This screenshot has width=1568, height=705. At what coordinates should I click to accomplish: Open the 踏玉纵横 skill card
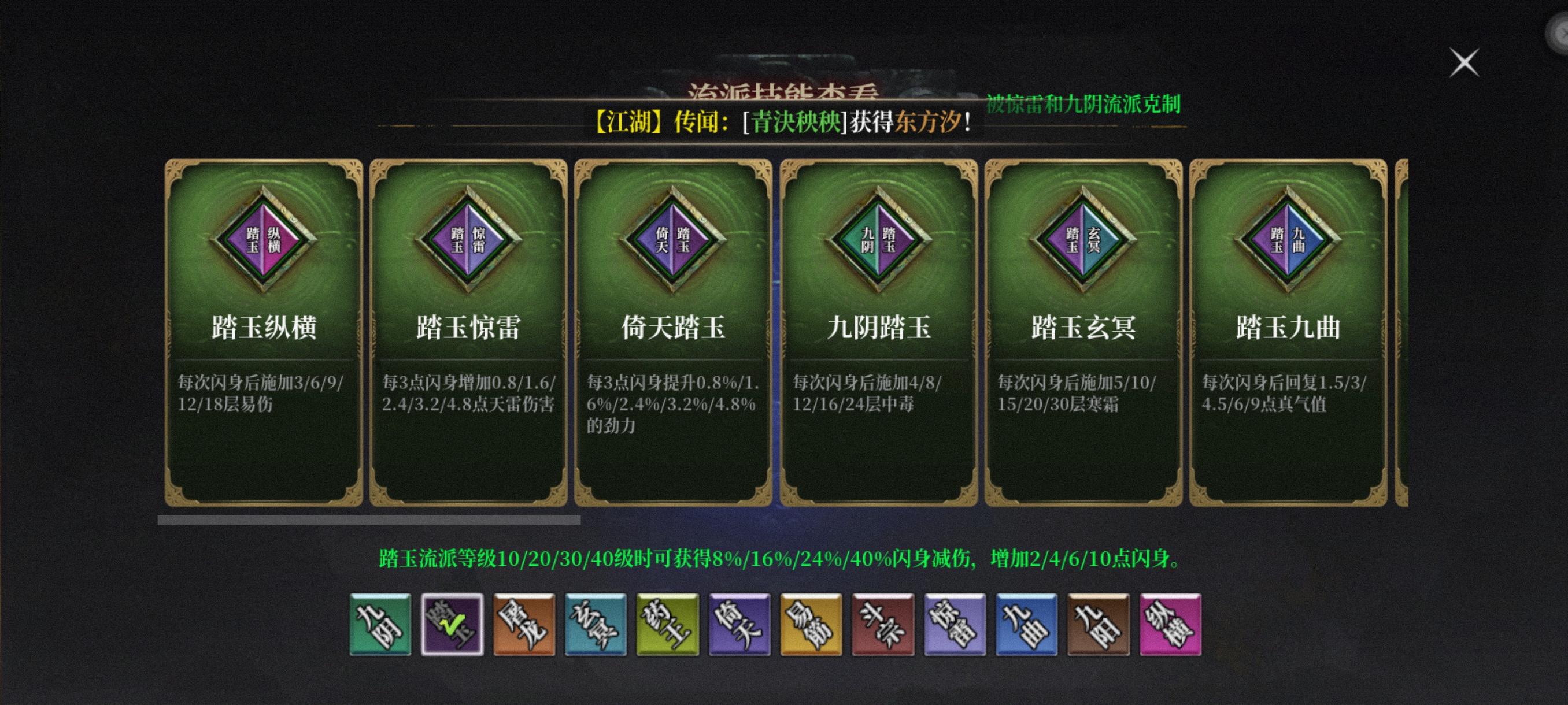click(264, 333)
